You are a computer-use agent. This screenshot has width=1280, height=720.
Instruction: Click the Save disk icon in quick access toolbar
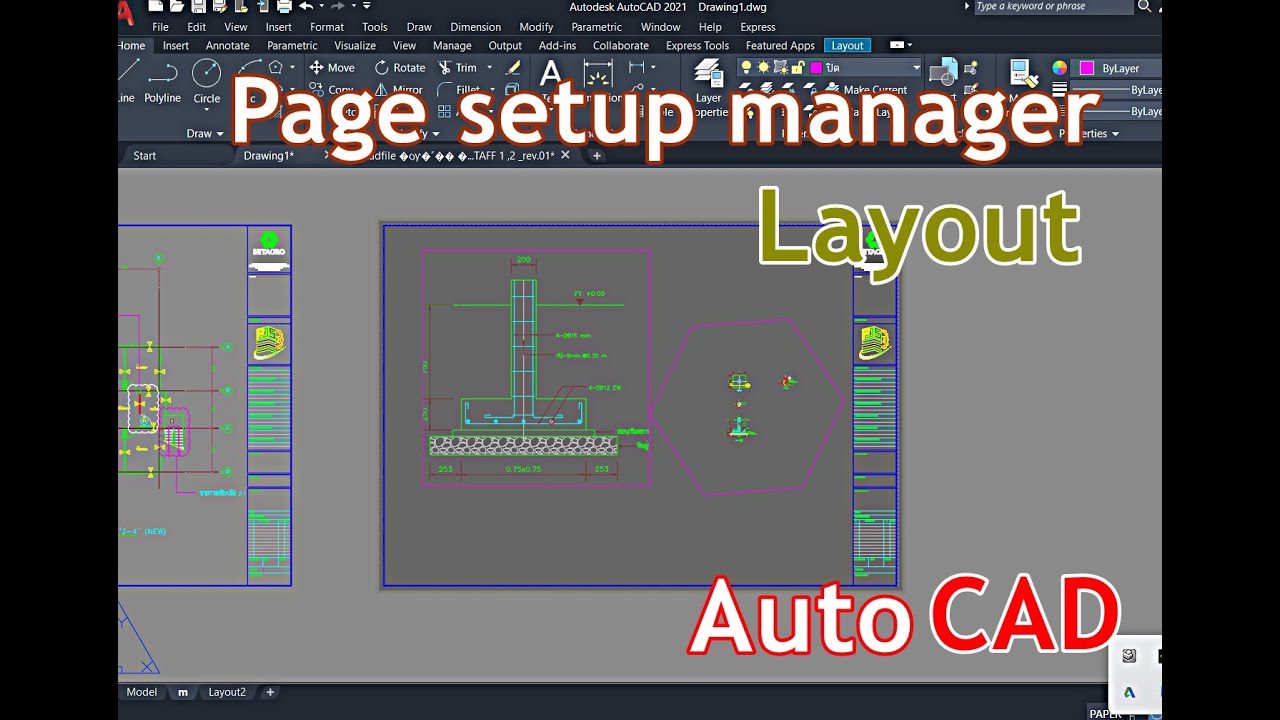click(x=199, y=7)
